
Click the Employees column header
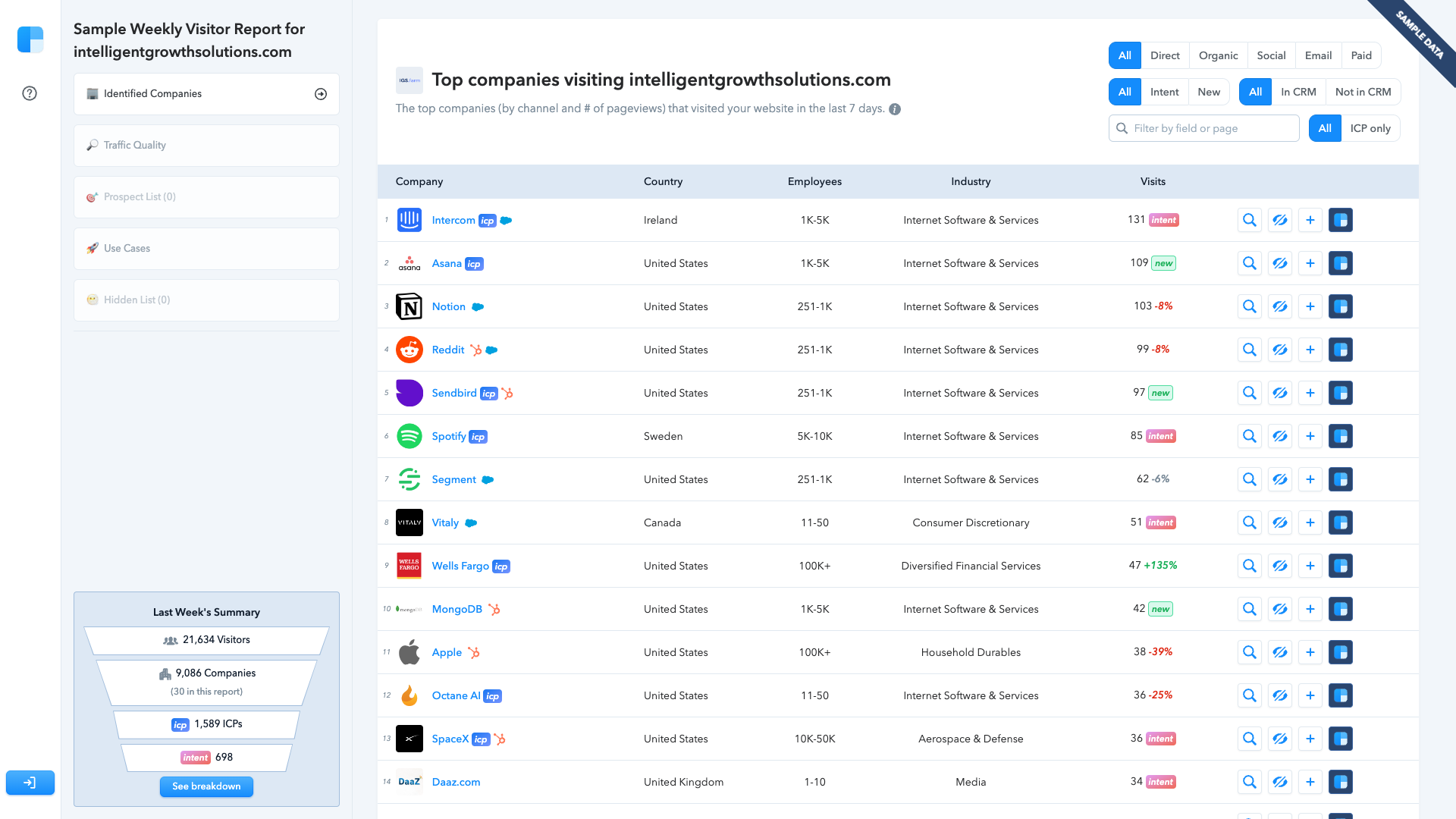814,181
